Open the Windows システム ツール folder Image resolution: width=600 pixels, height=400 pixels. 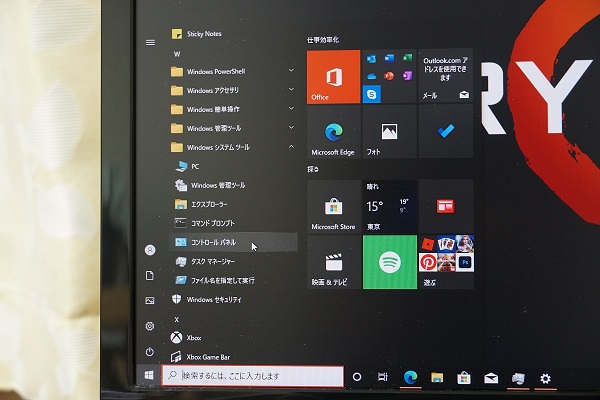[233, 147]
